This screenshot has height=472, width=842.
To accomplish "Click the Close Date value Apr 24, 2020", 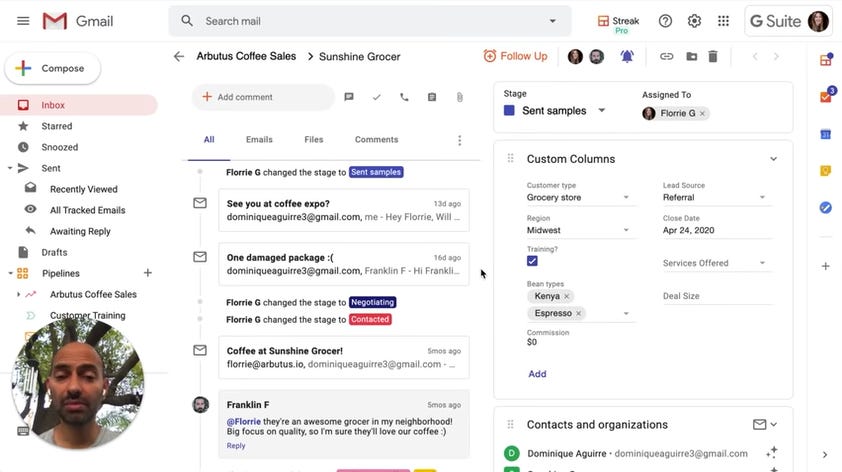I will [688, 230].
